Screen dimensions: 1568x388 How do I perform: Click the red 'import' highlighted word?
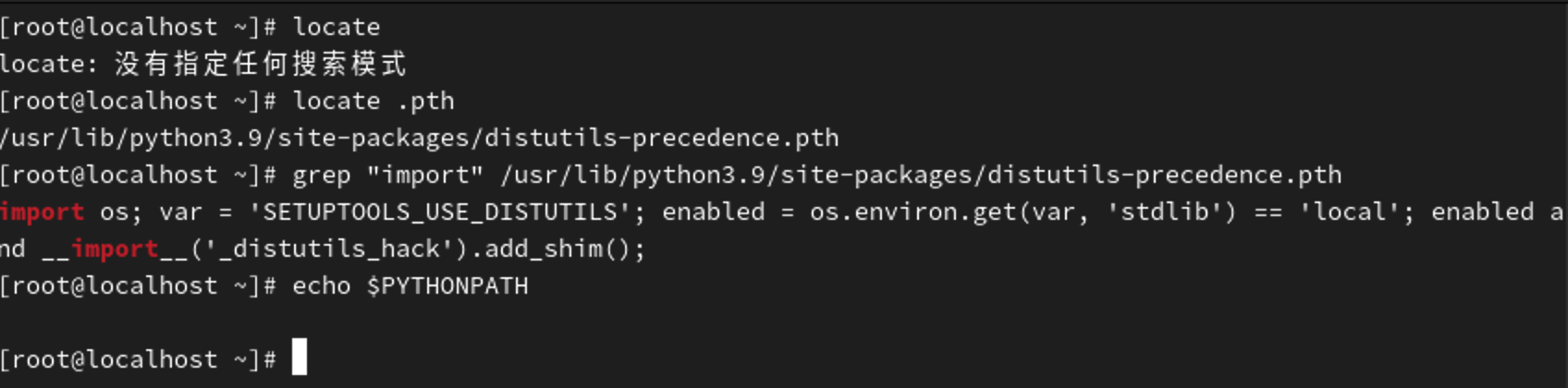[43, 212]
